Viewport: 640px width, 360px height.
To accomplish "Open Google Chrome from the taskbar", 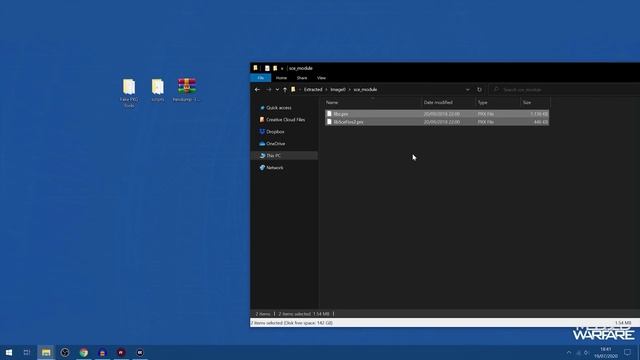I will coord(84,352).
